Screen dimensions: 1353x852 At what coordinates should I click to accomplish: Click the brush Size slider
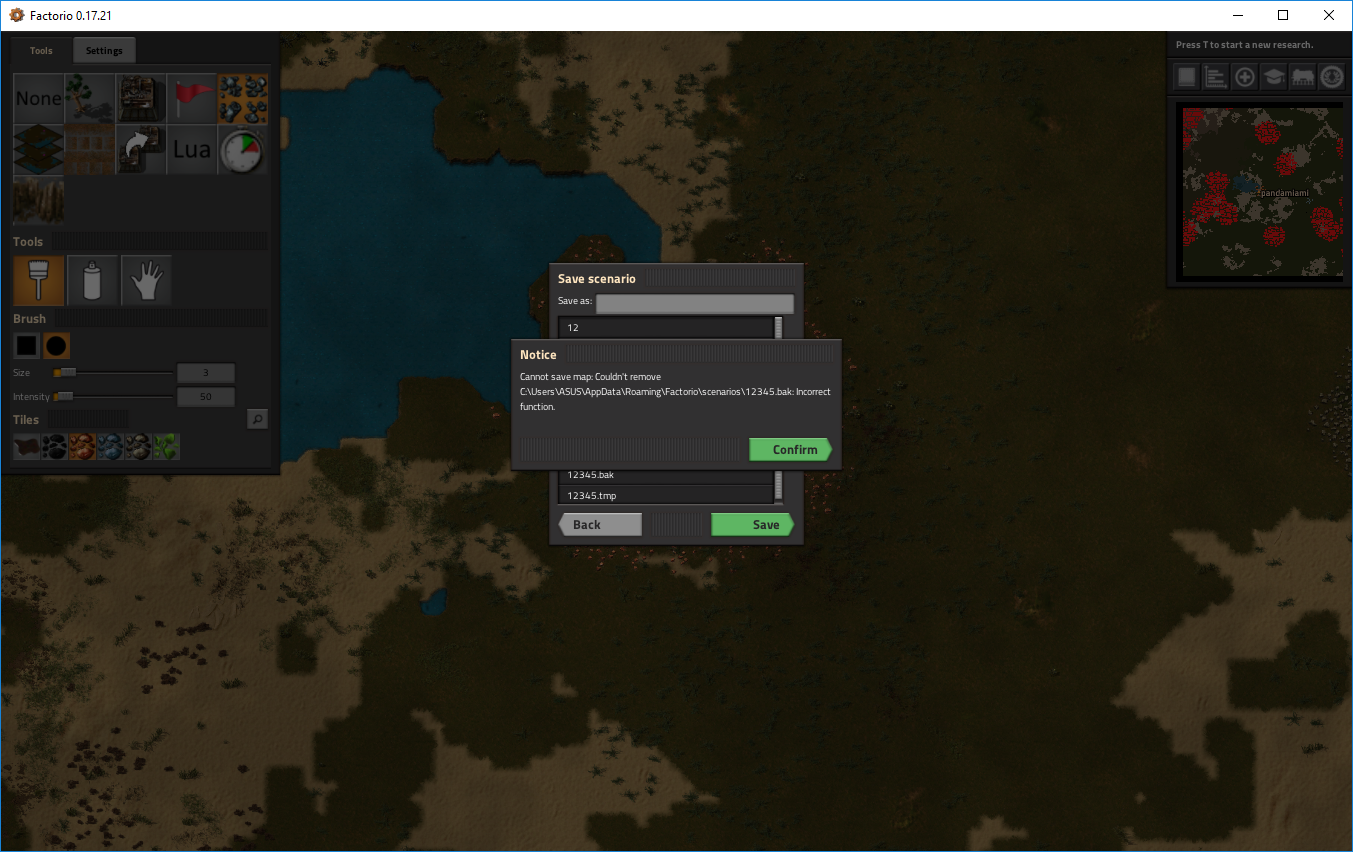click(113, 373)
